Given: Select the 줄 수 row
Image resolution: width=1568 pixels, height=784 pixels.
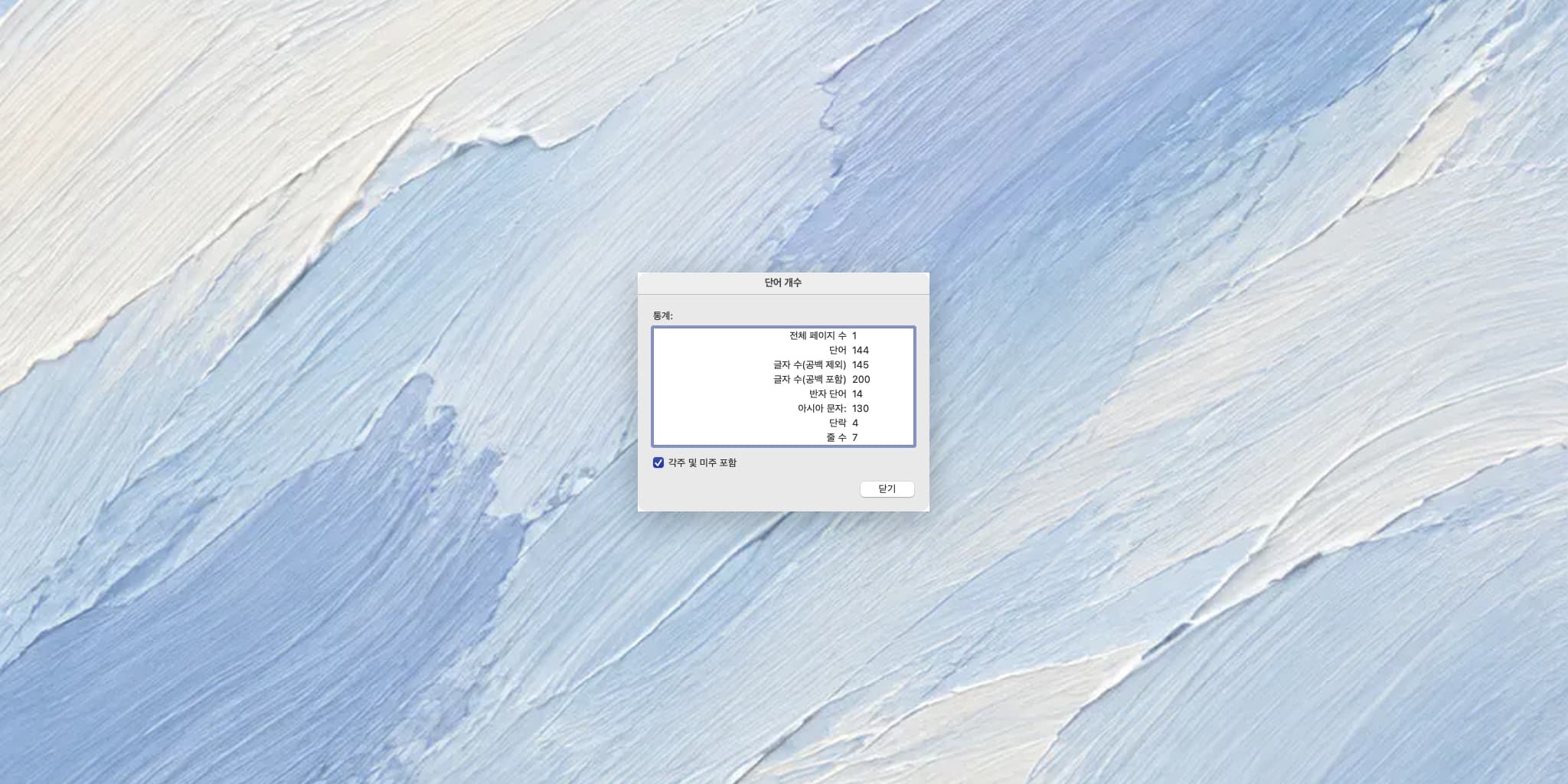Looking at the screenshot, I should 783,437.
